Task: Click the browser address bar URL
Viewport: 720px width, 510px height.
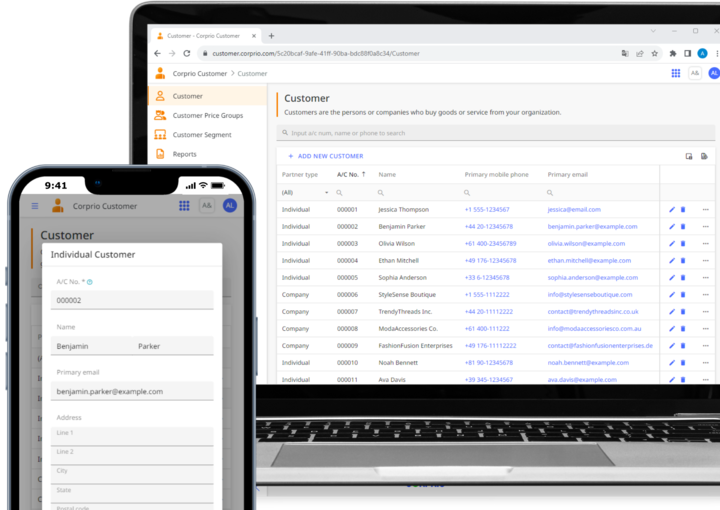Action: pos(316,54)
